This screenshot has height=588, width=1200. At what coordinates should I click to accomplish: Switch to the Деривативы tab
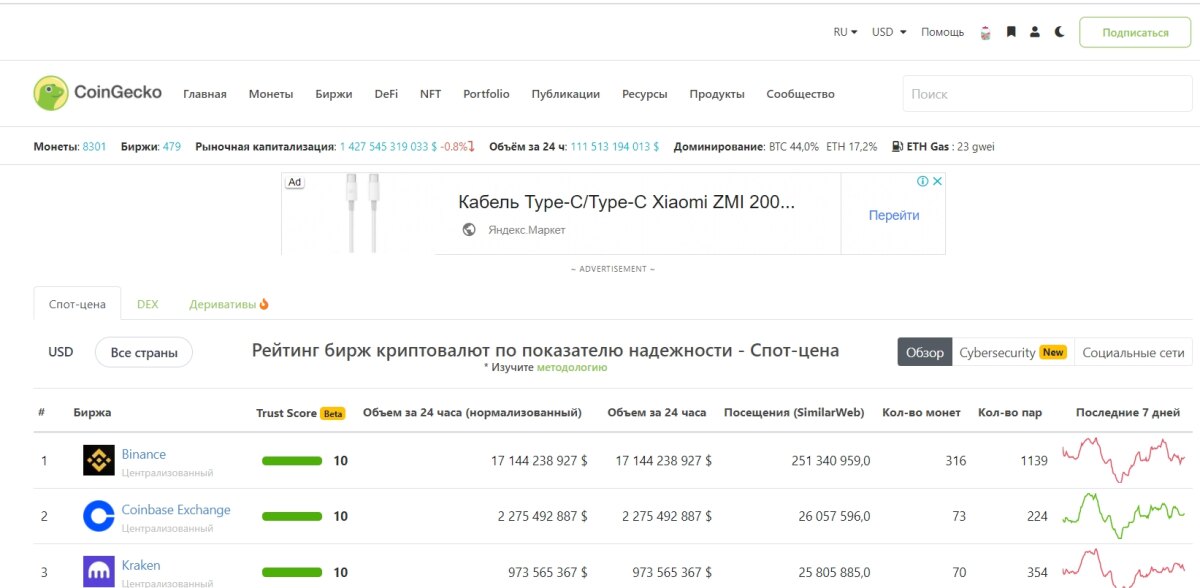pos(229,304)
